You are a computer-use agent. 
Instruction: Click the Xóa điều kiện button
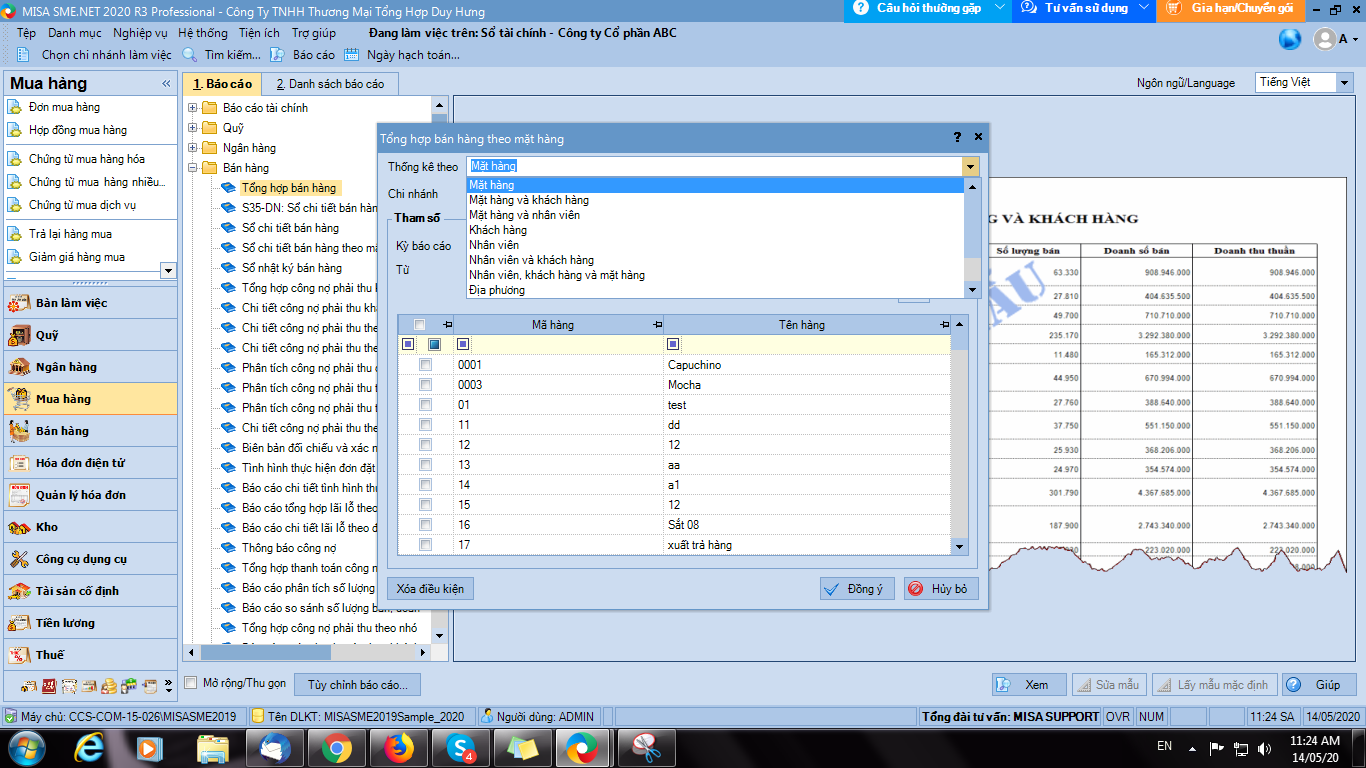point(430,589)
